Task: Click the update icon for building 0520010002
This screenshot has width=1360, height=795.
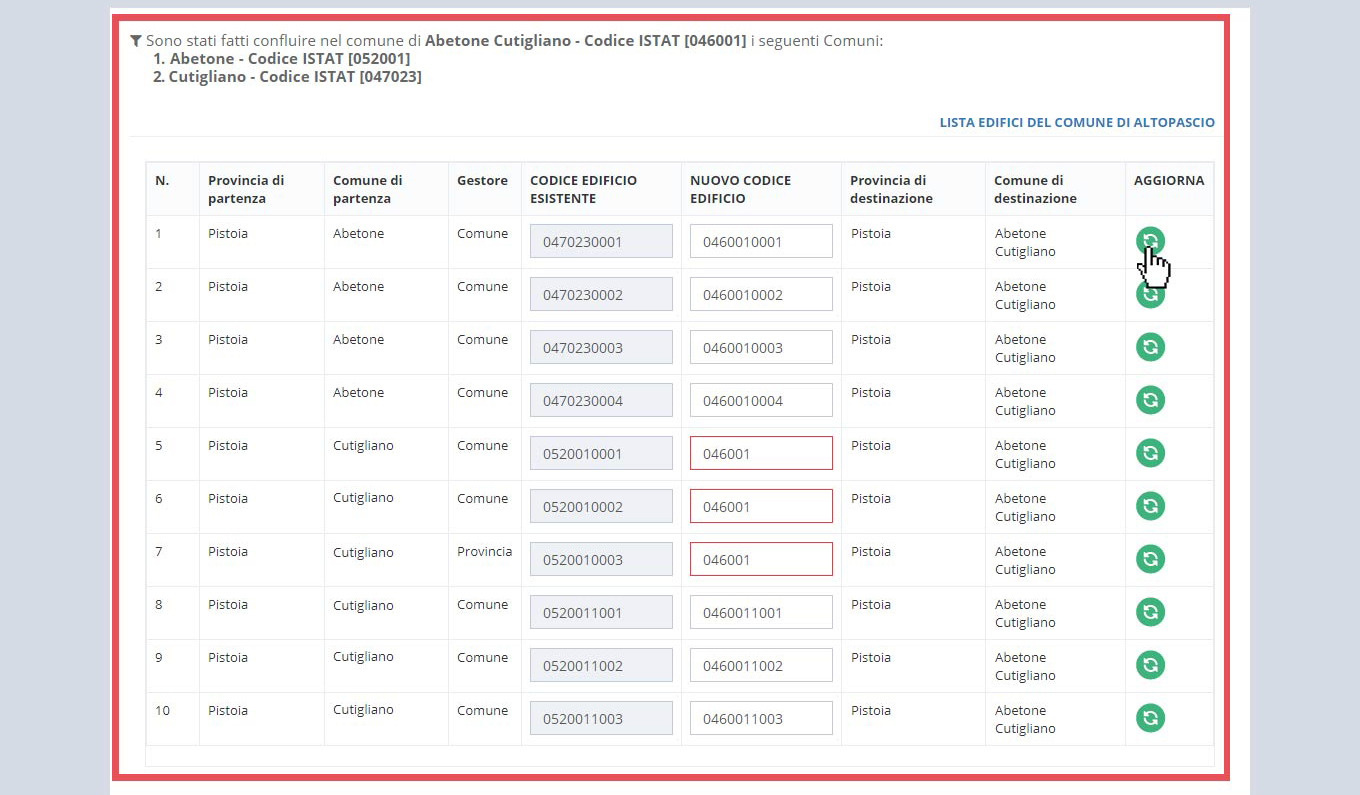Action: [1150, 506]
